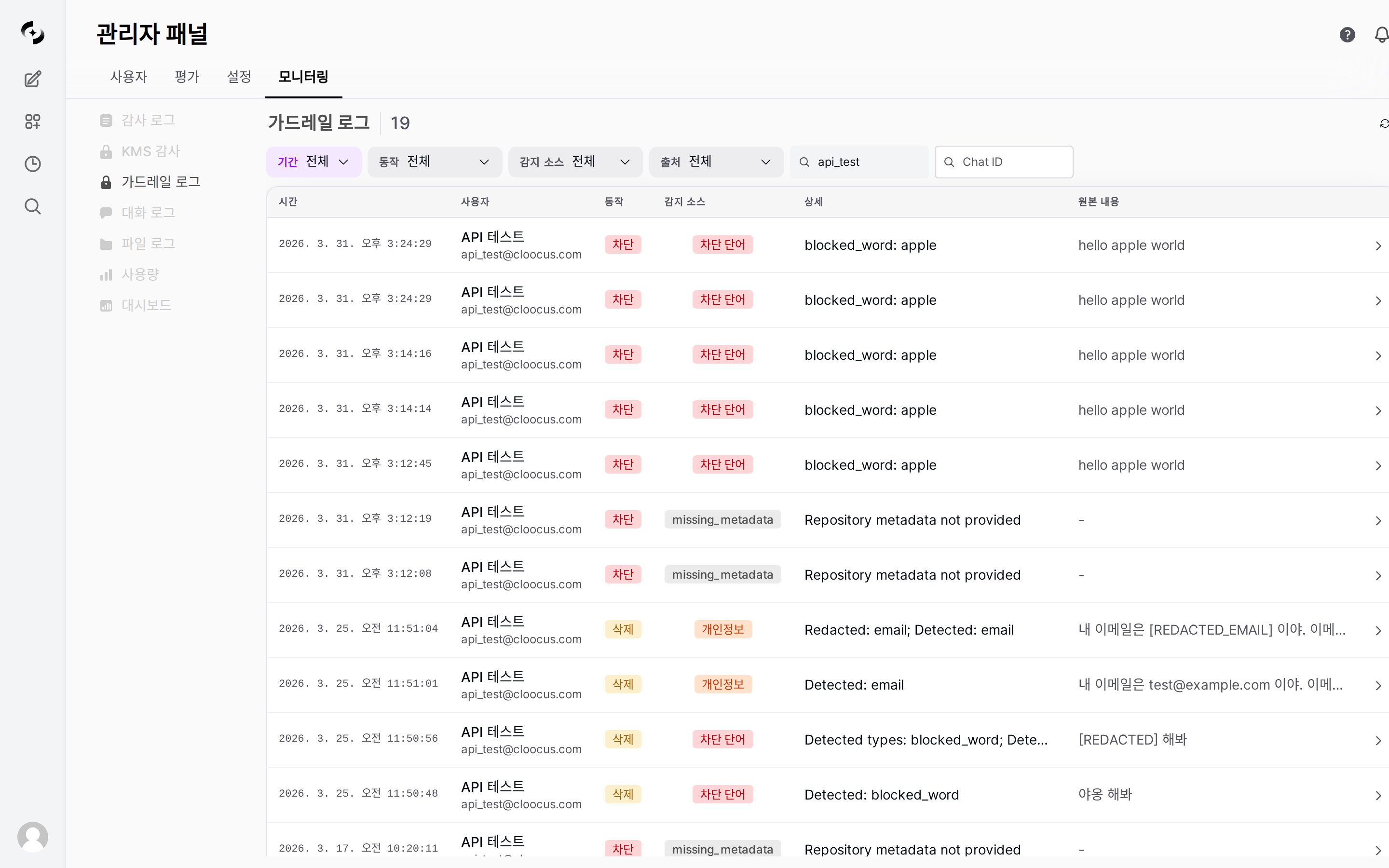Viewport: 1389px width, 868px height.
Task: Click the sidebar search magnifier icon
Action: (33, 206)
